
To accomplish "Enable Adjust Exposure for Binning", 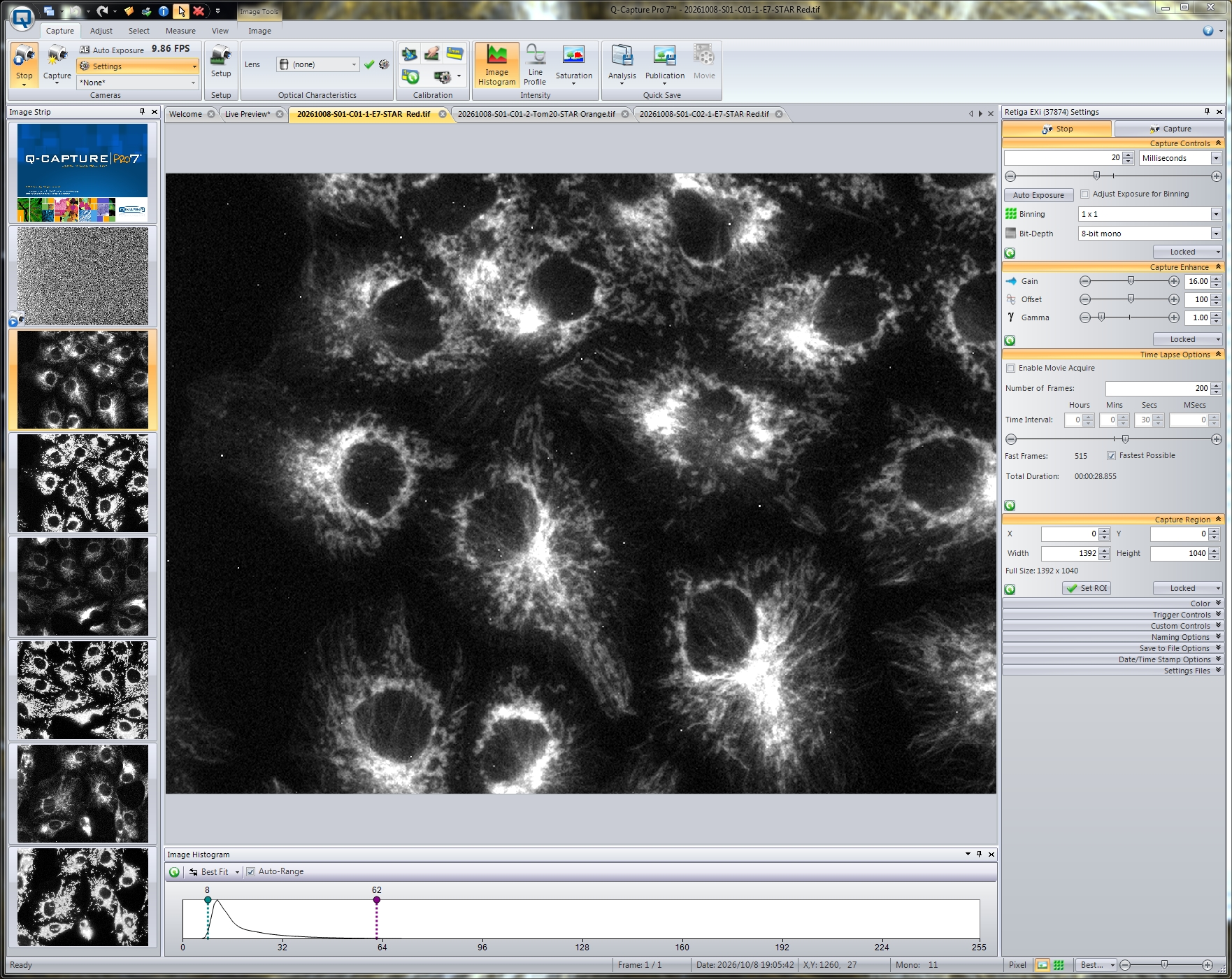I will point(1085,194).
